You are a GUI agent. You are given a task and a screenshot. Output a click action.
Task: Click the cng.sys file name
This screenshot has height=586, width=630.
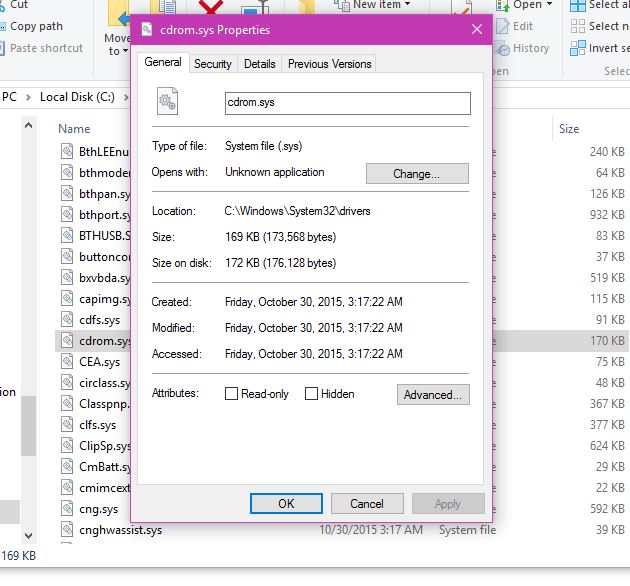98,509
